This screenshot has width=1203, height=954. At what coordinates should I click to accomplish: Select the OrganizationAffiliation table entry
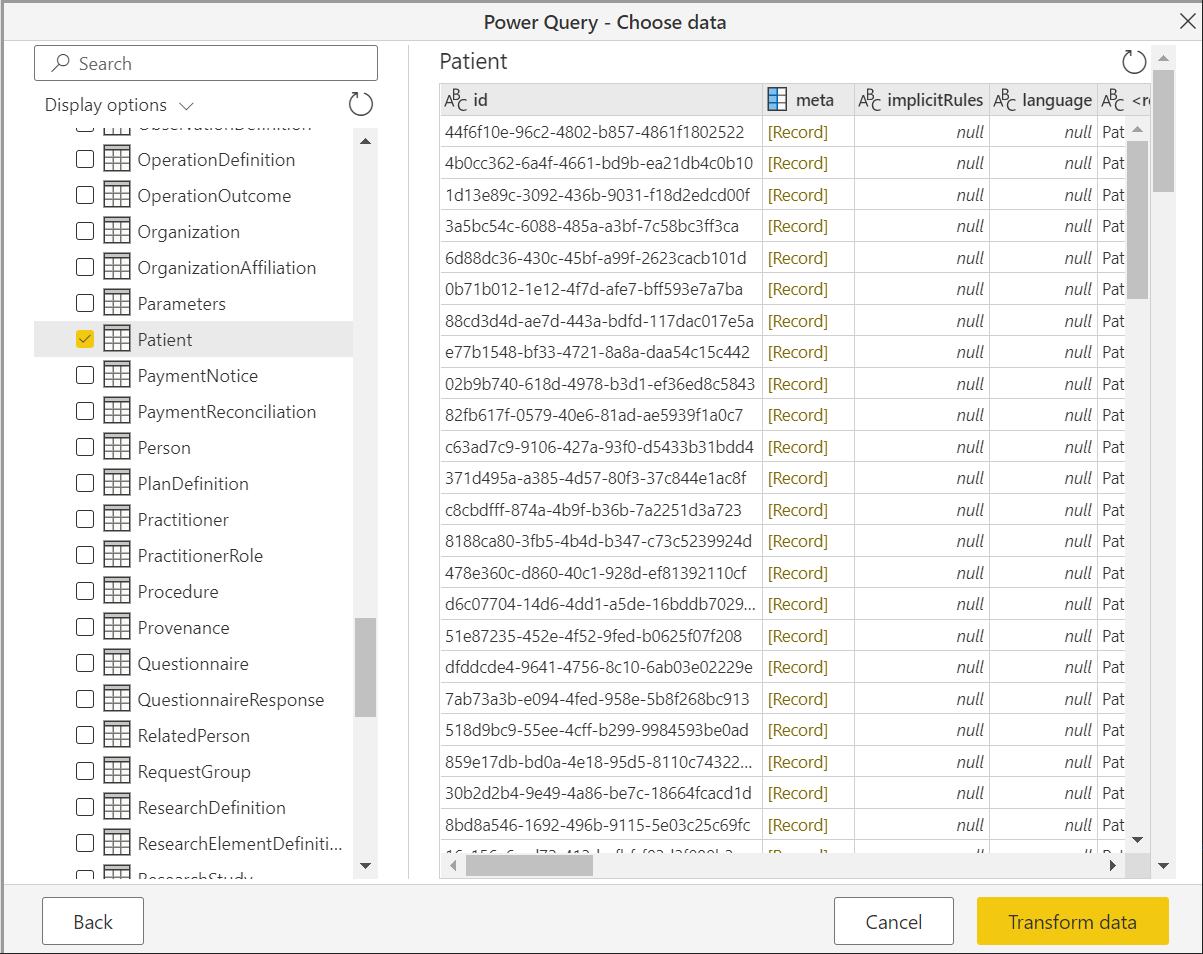coord(194,267)
